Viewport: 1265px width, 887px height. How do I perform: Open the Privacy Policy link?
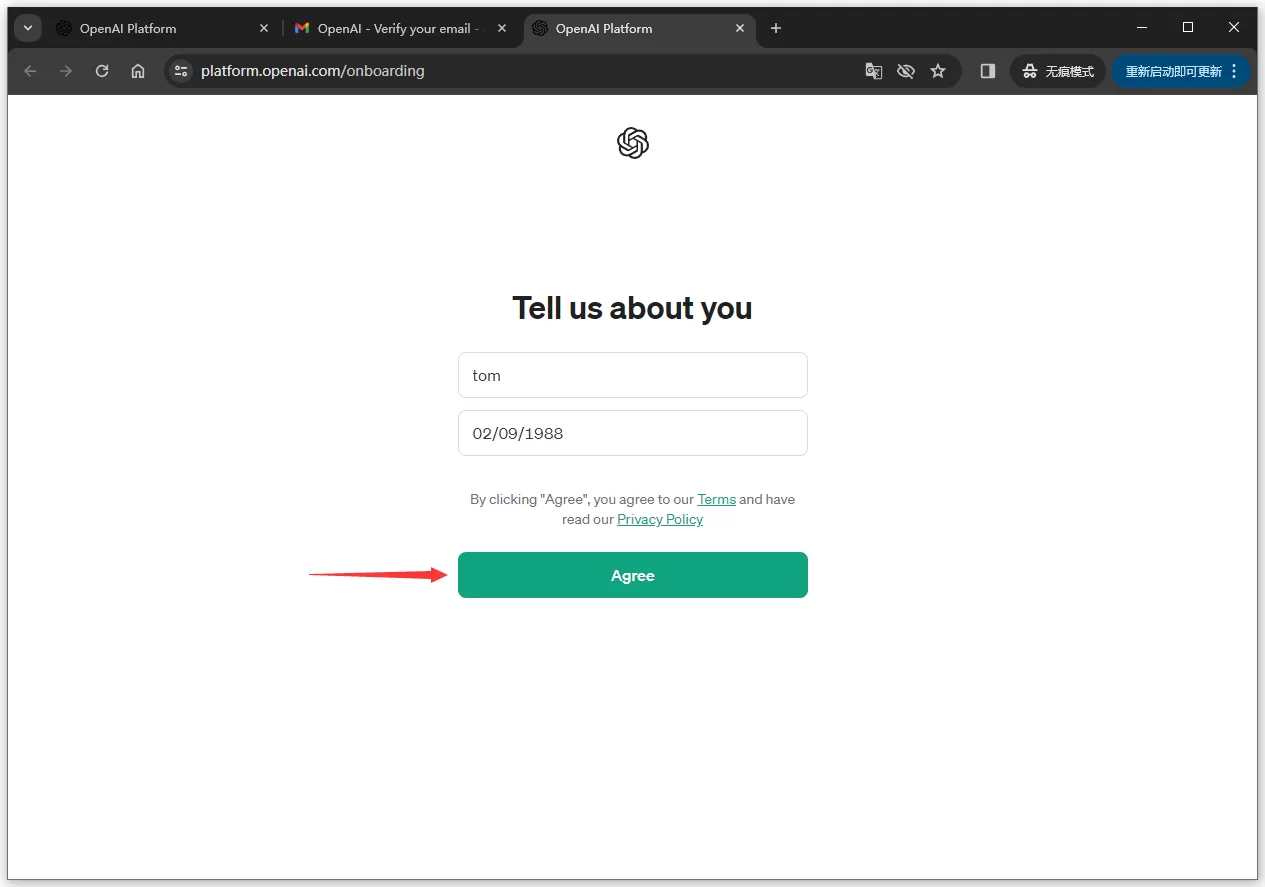[x=660, y=519]
